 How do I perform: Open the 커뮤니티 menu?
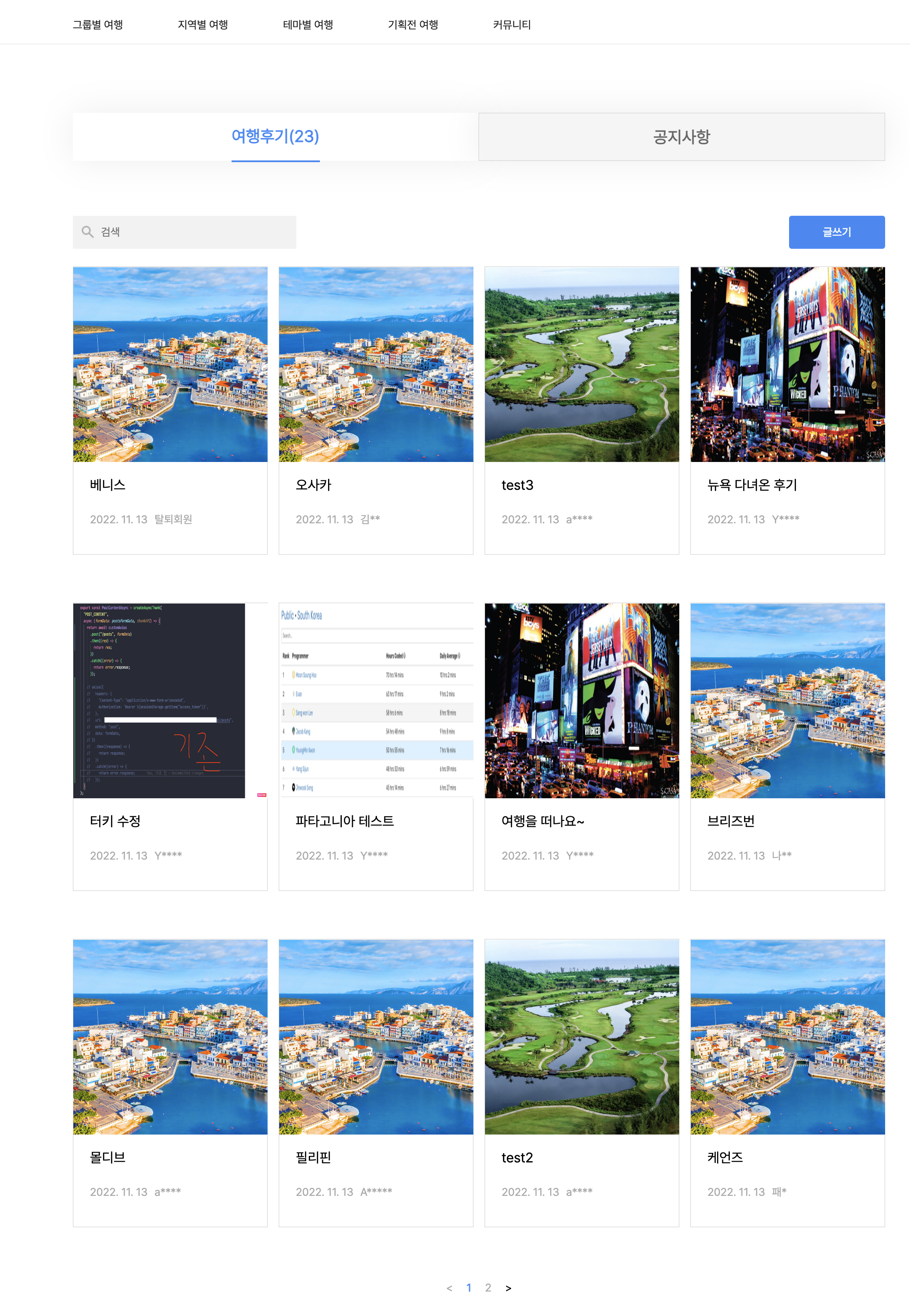tap(512, 24)
